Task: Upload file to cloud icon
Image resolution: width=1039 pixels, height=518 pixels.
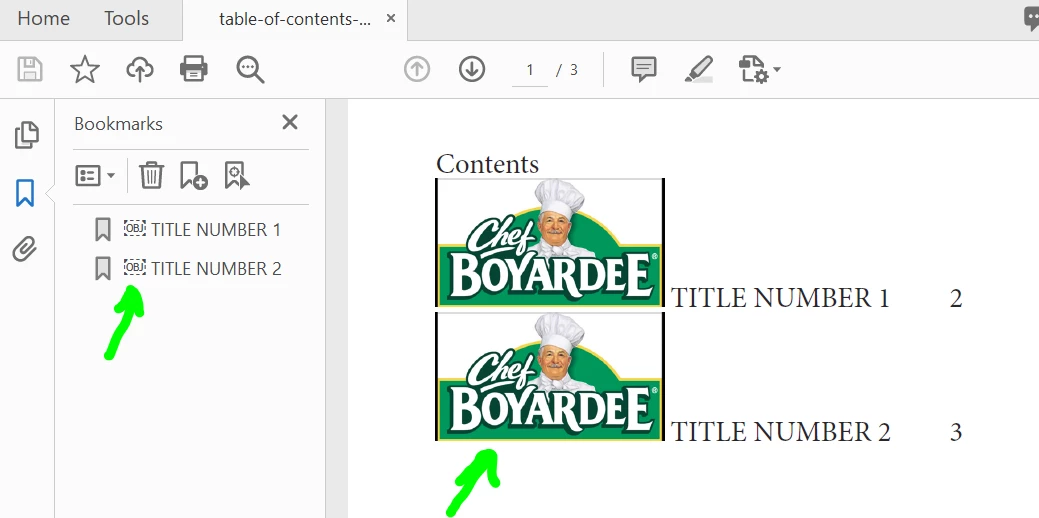Action: click(x=140, y=69)
